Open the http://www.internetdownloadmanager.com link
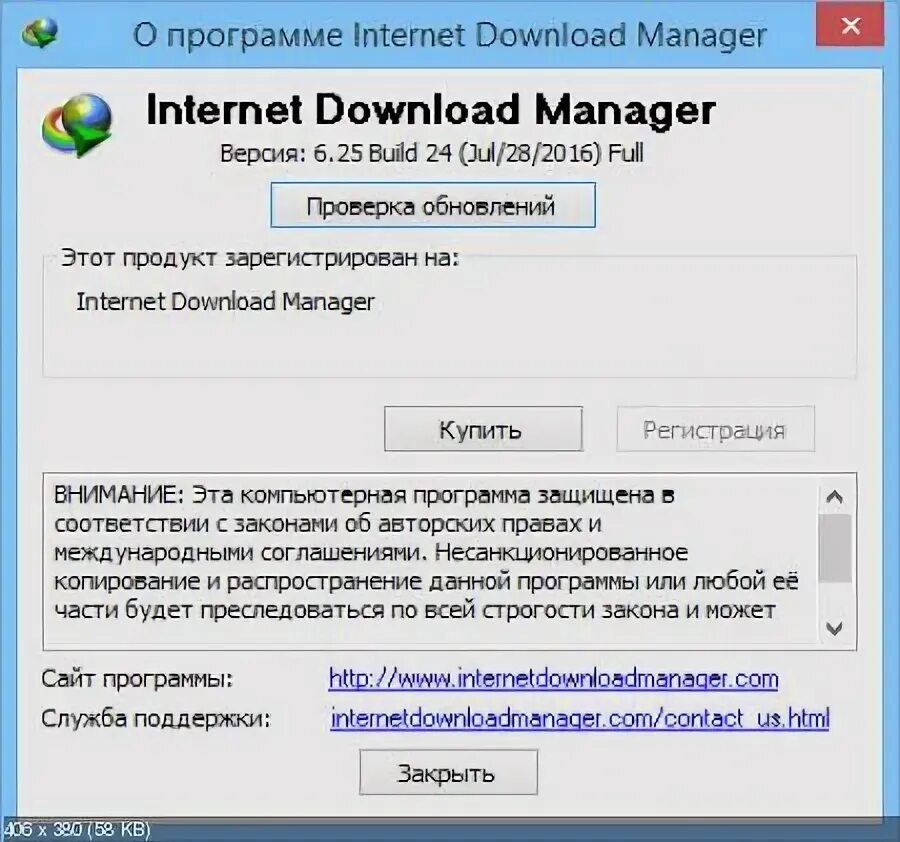The image size is (900, 842). click(553, 679)
